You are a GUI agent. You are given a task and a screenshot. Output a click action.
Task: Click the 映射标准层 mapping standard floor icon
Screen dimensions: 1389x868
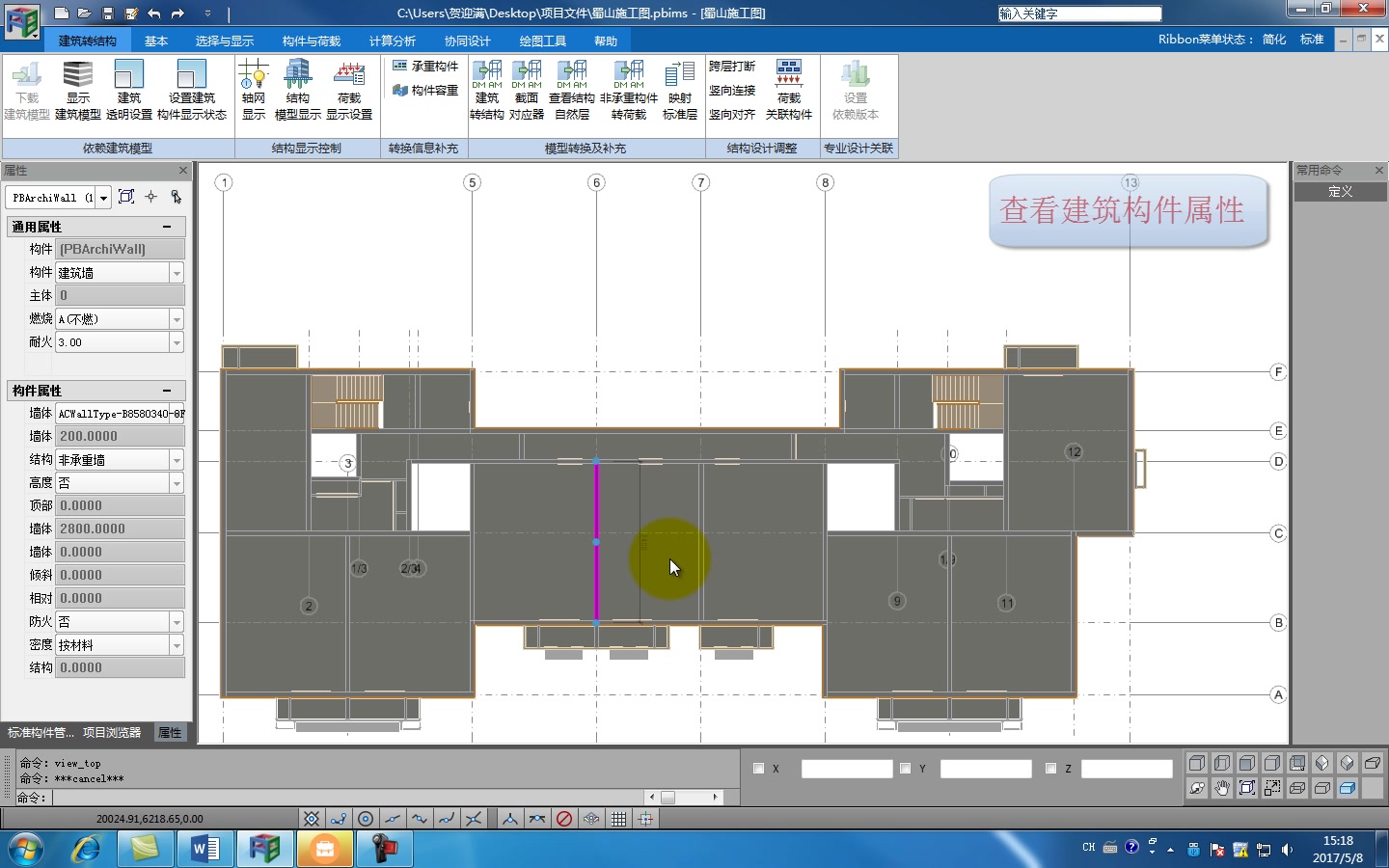678,90
